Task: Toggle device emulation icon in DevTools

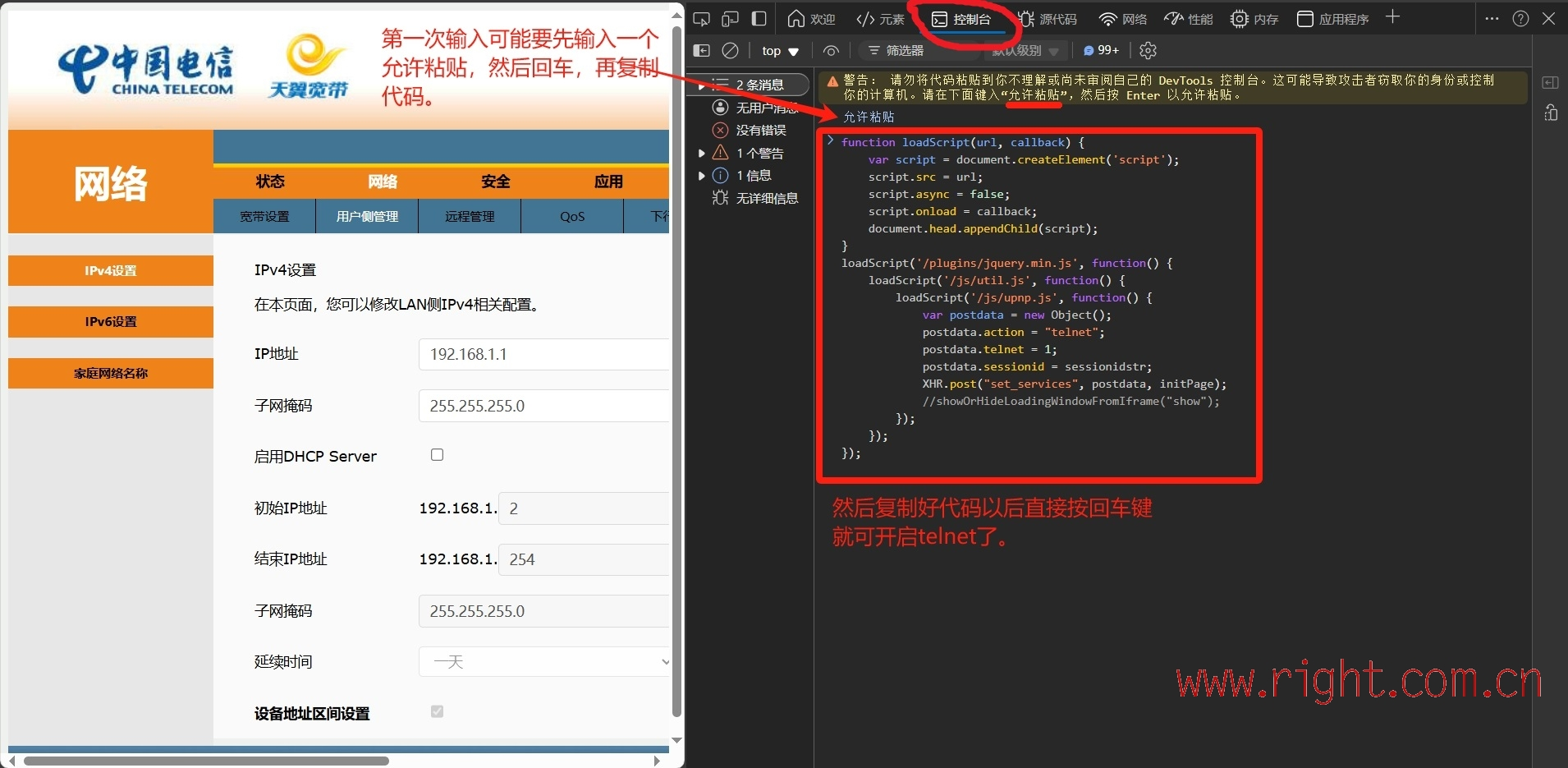Action: pyautogui.click(x=730, y=19)
